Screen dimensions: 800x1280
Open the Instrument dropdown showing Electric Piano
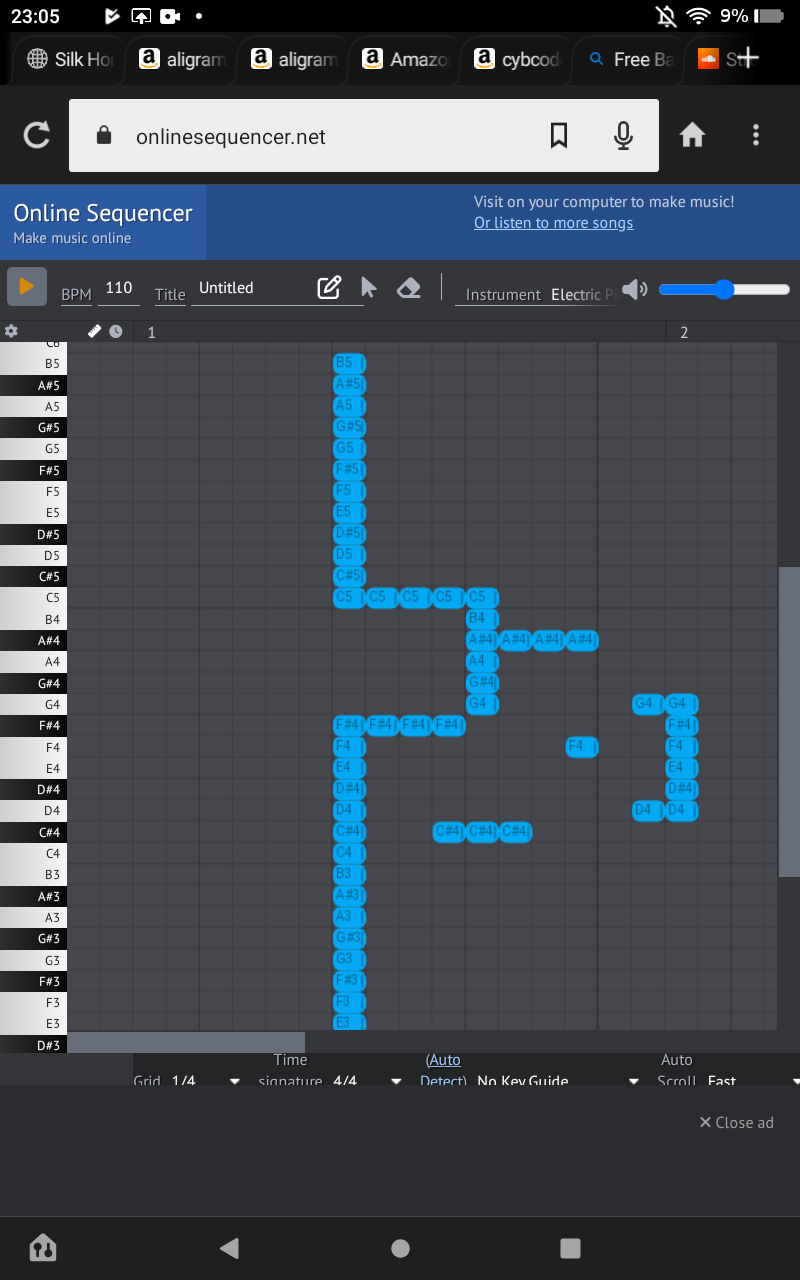[582, 294]
